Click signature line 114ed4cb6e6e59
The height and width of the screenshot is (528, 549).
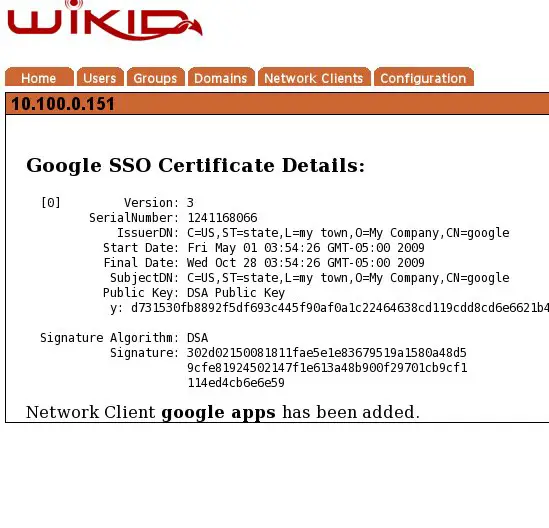click(236, 383)
